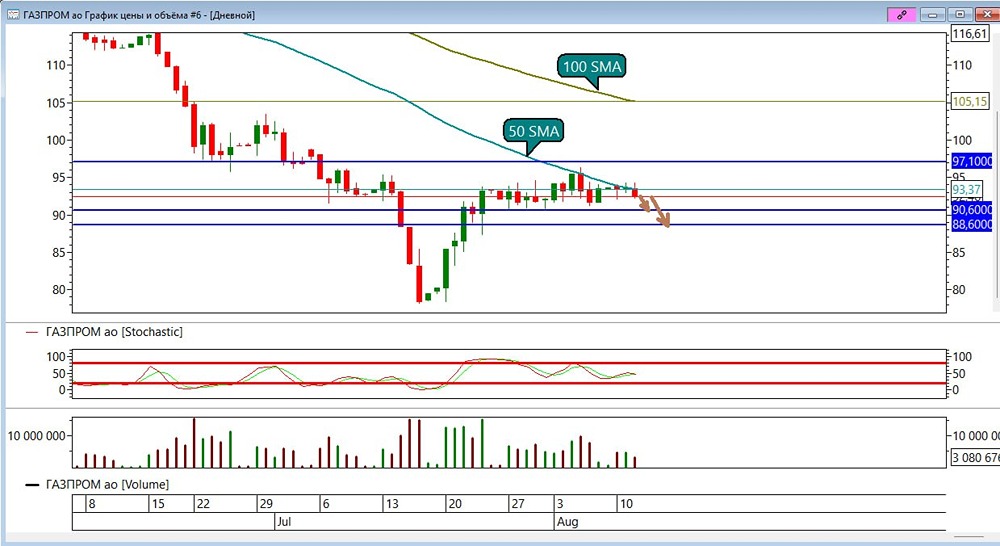This screenshot has height=546, width=1000.
Task: Close the ГАЗПРОМ chart window
Action: (987, 15)
